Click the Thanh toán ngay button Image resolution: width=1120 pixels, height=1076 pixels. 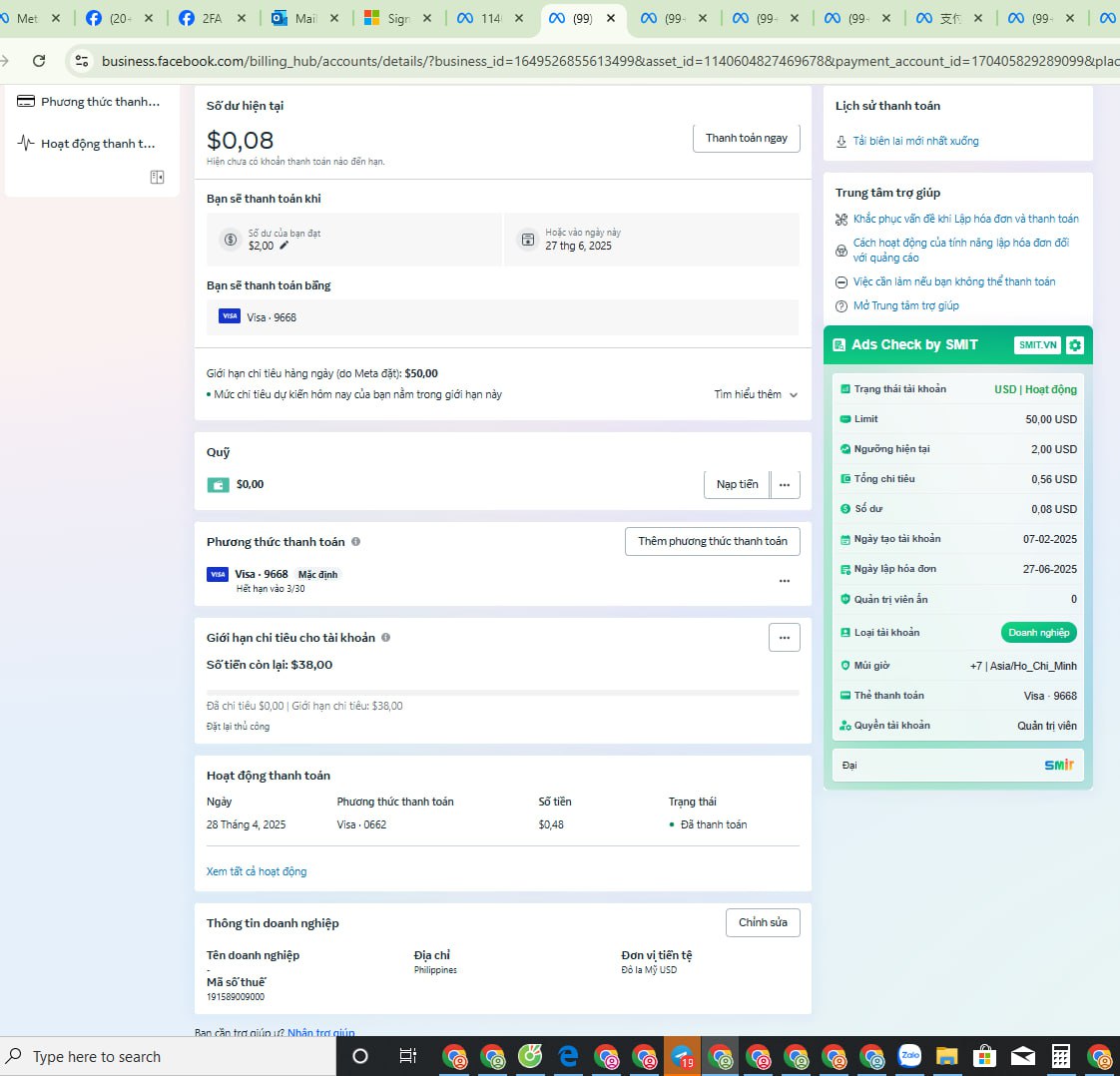[747, 138]
